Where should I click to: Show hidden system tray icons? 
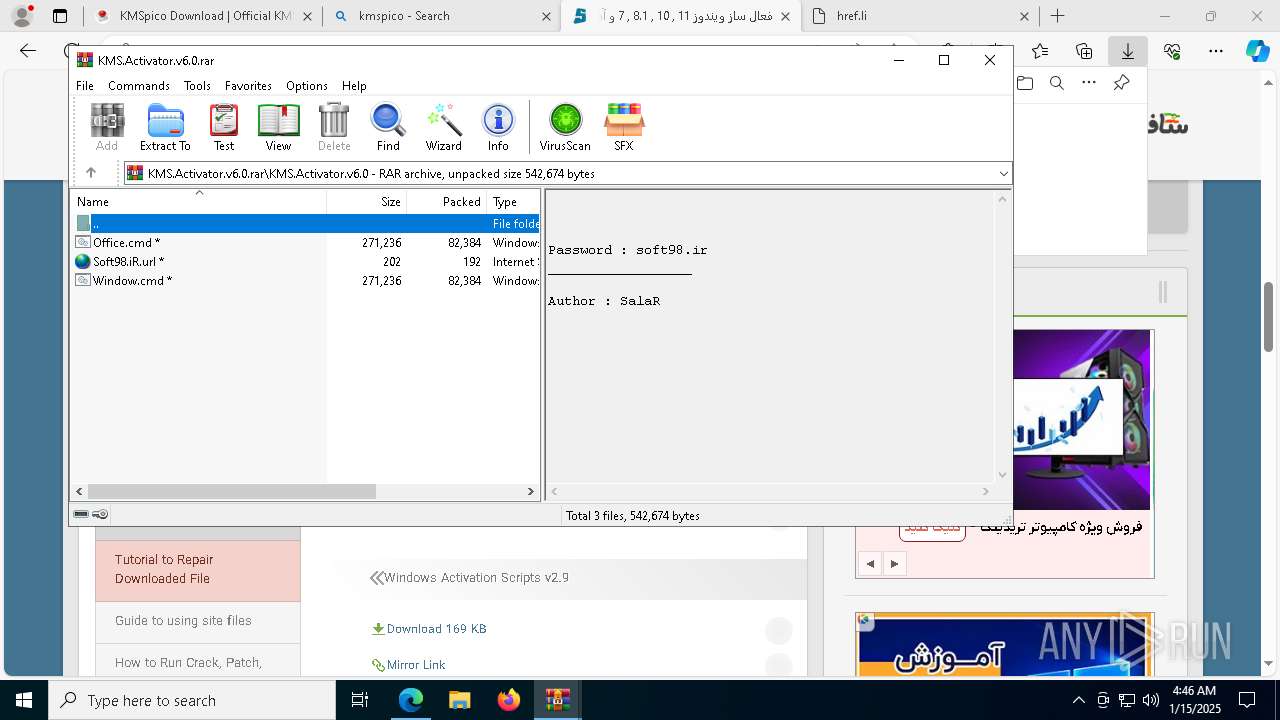tap(1078, 700)
